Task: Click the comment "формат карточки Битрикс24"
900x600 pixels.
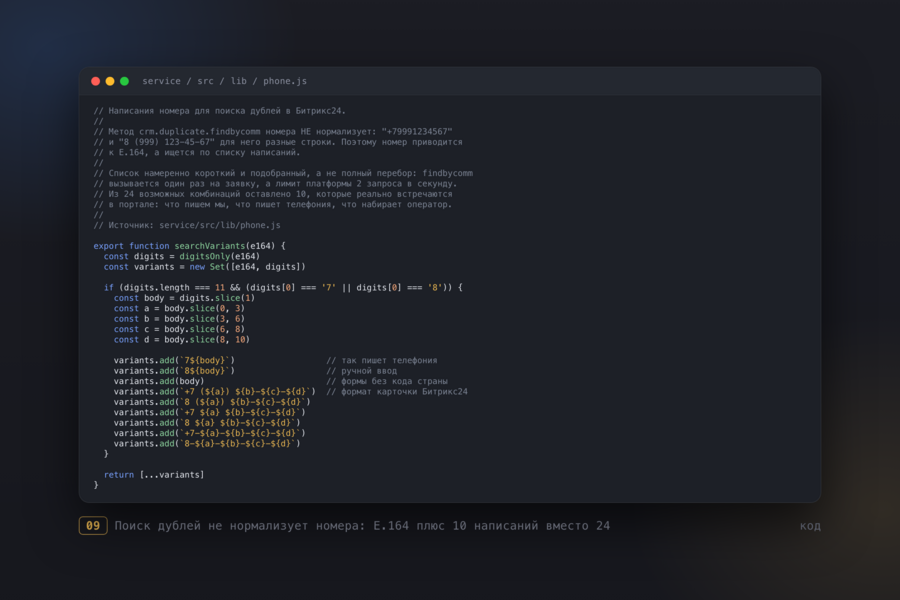Action: [397, 391]
